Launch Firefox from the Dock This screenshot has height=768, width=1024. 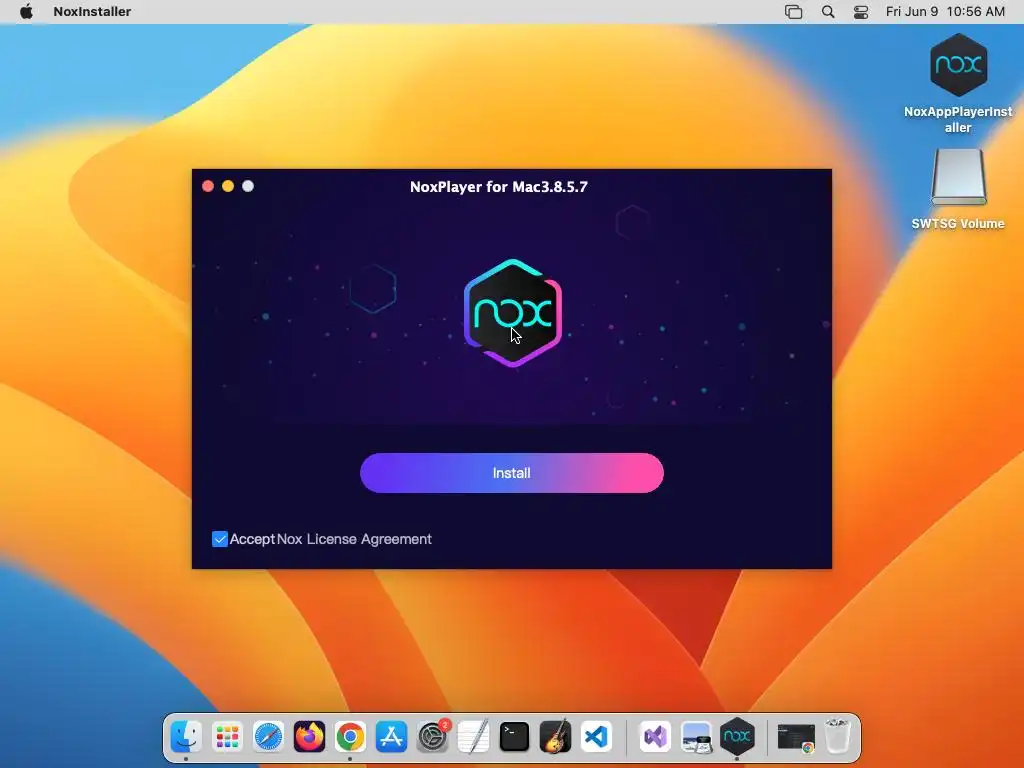[x=310, y=737]
